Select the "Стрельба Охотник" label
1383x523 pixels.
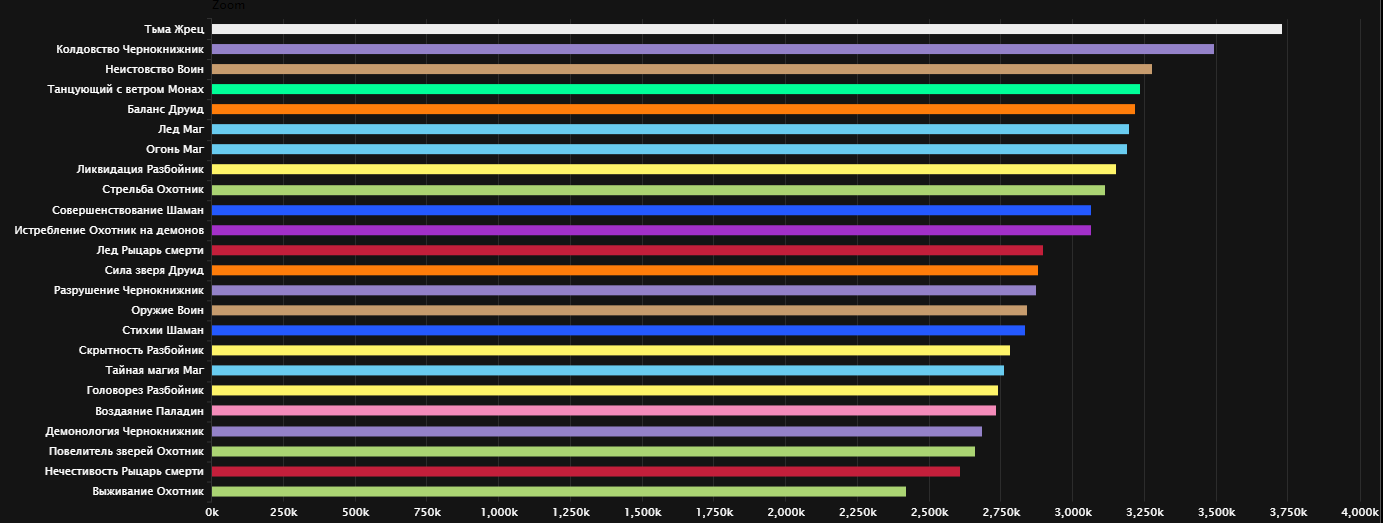point(153,190)
